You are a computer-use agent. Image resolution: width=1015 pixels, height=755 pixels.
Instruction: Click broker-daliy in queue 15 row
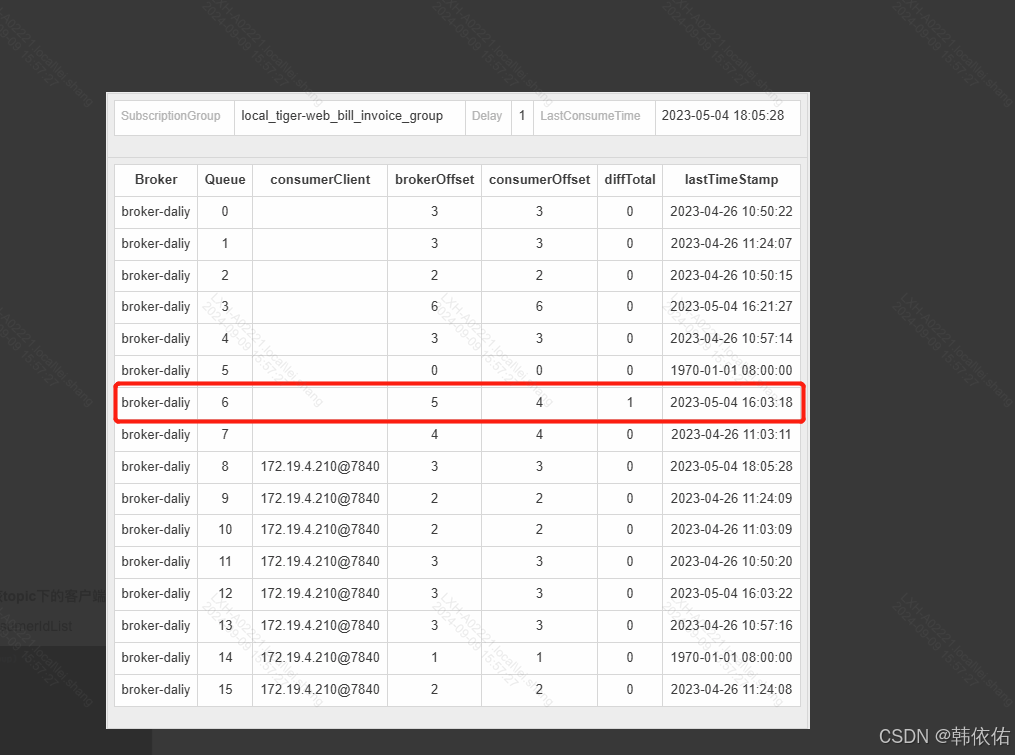(156, 690)
